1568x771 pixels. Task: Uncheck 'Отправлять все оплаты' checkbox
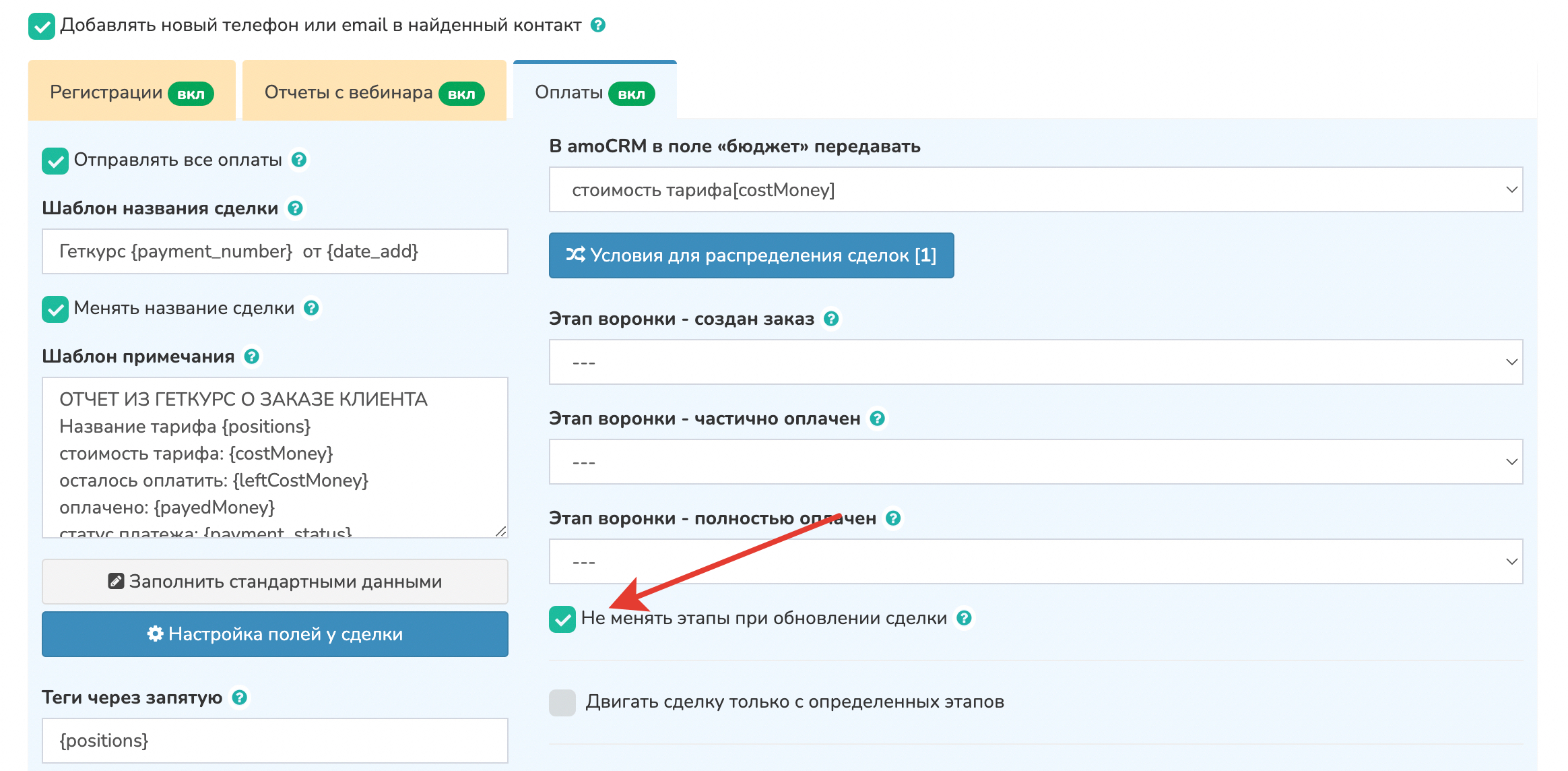click(x=55, y=161)
